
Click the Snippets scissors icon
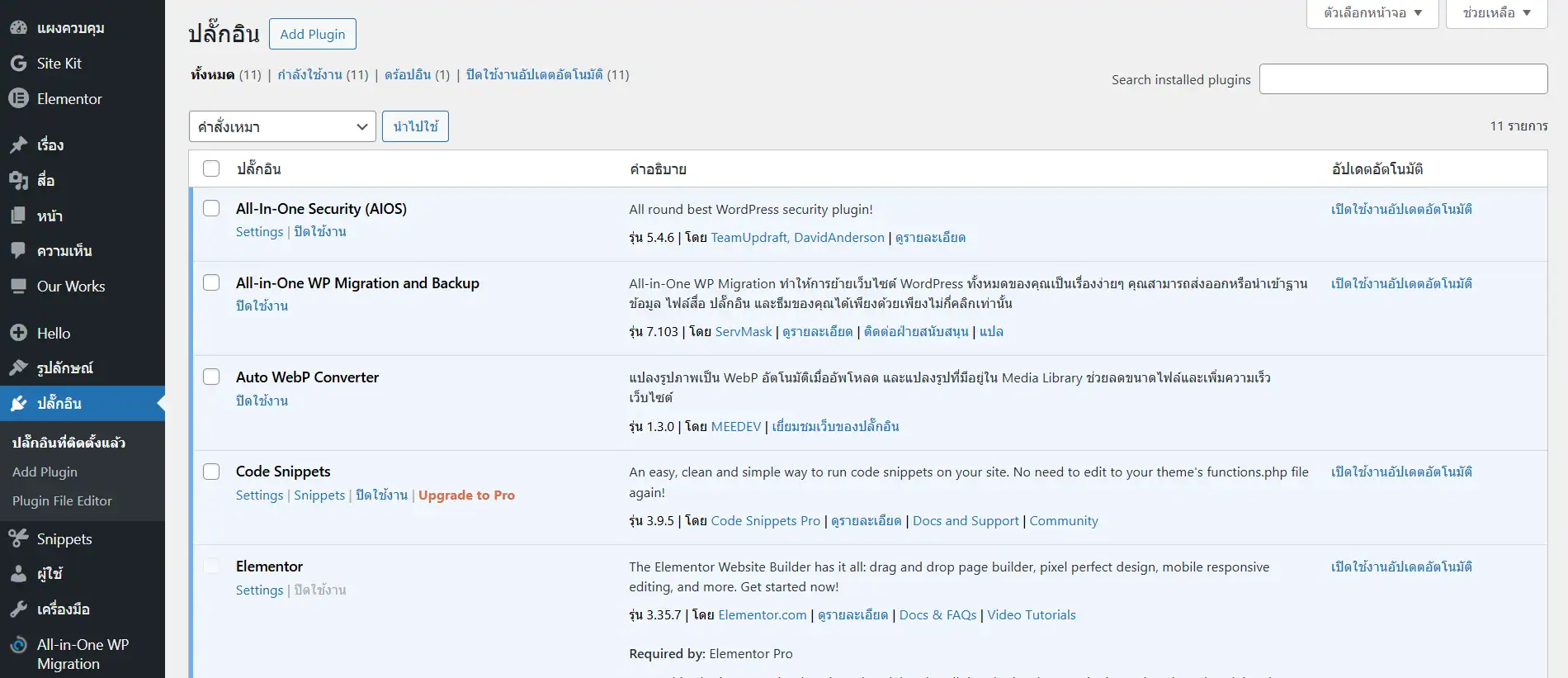pos(18,538)
